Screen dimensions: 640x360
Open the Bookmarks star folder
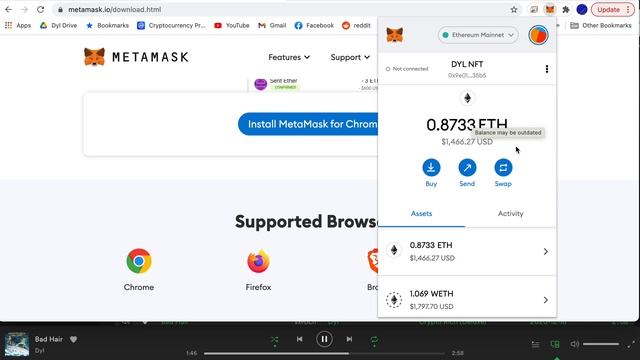click(x=107, y=25)
